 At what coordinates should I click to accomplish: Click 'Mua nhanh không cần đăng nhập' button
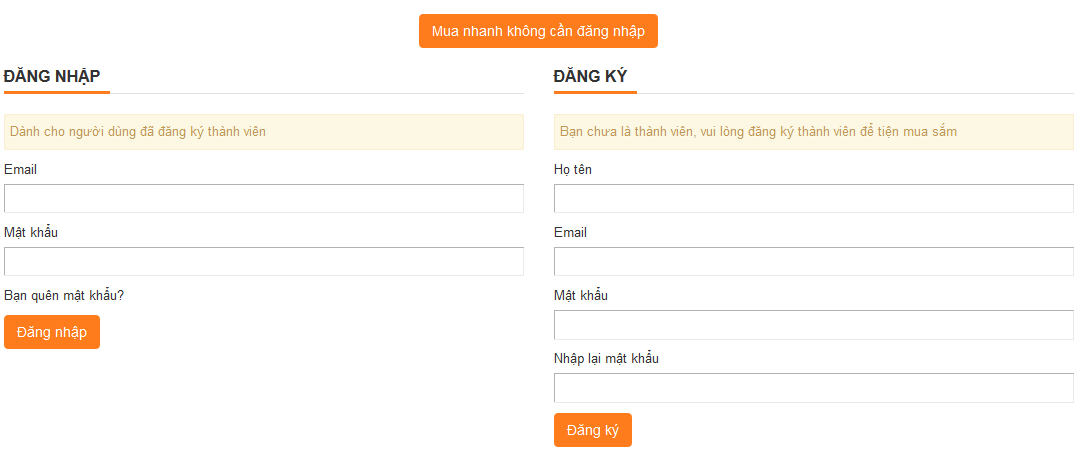(x=538, y=31)
